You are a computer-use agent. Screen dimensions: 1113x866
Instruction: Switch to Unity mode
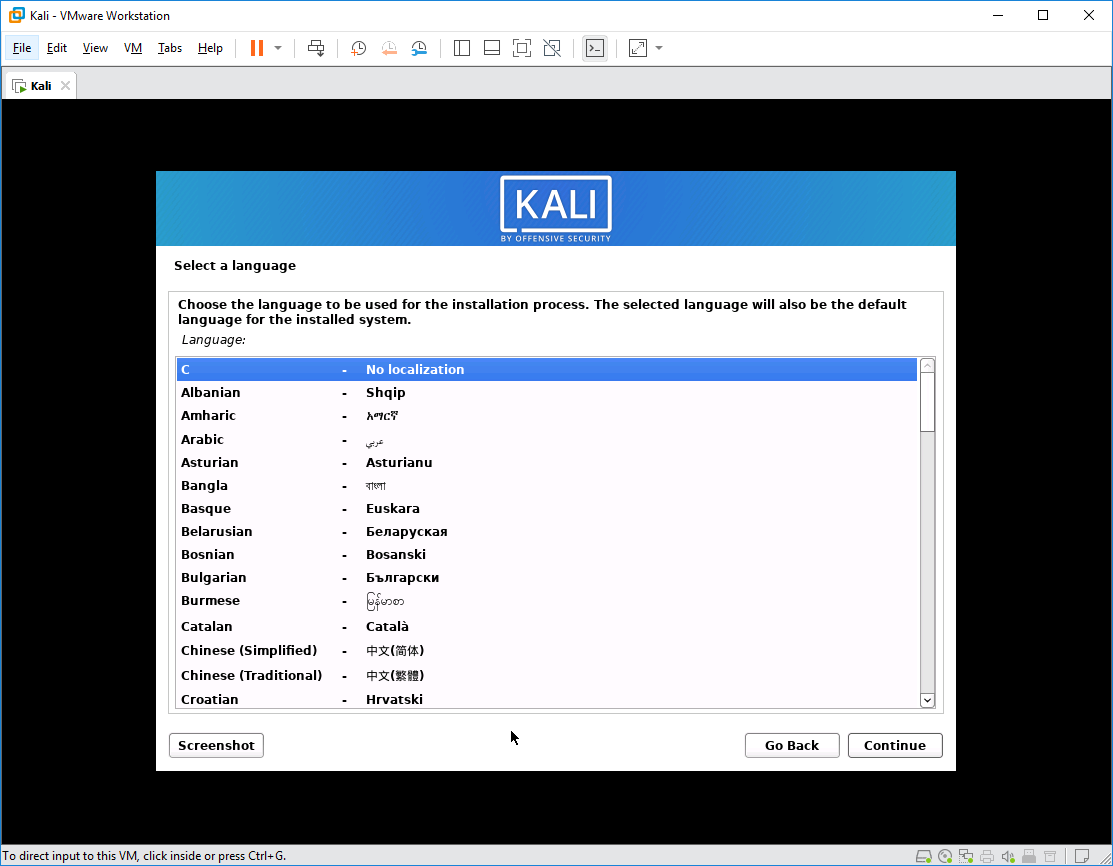tap(552, 48)
